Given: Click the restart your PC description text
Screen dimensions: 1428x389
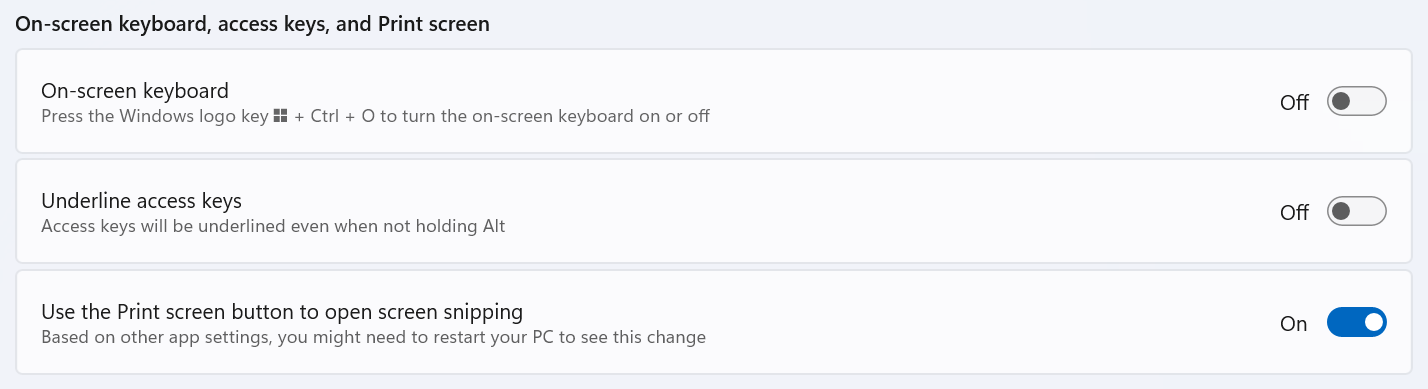Looking at the screenshot, I should (374, 337).
